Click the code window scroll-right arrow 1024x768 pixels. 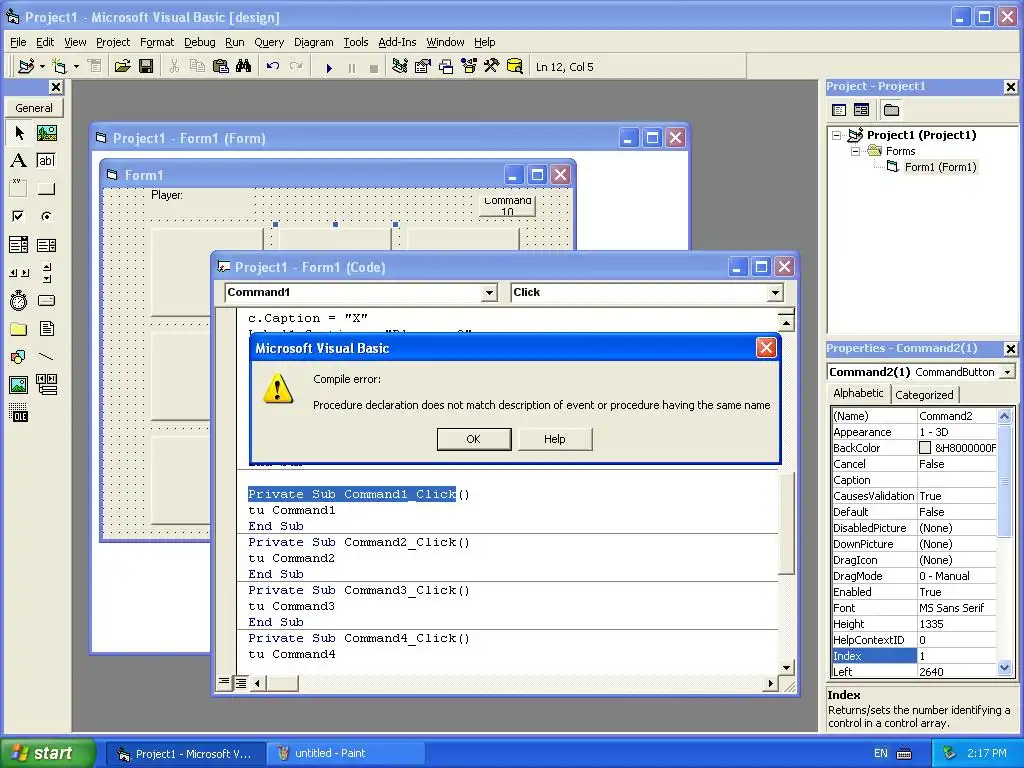point(771,683)
